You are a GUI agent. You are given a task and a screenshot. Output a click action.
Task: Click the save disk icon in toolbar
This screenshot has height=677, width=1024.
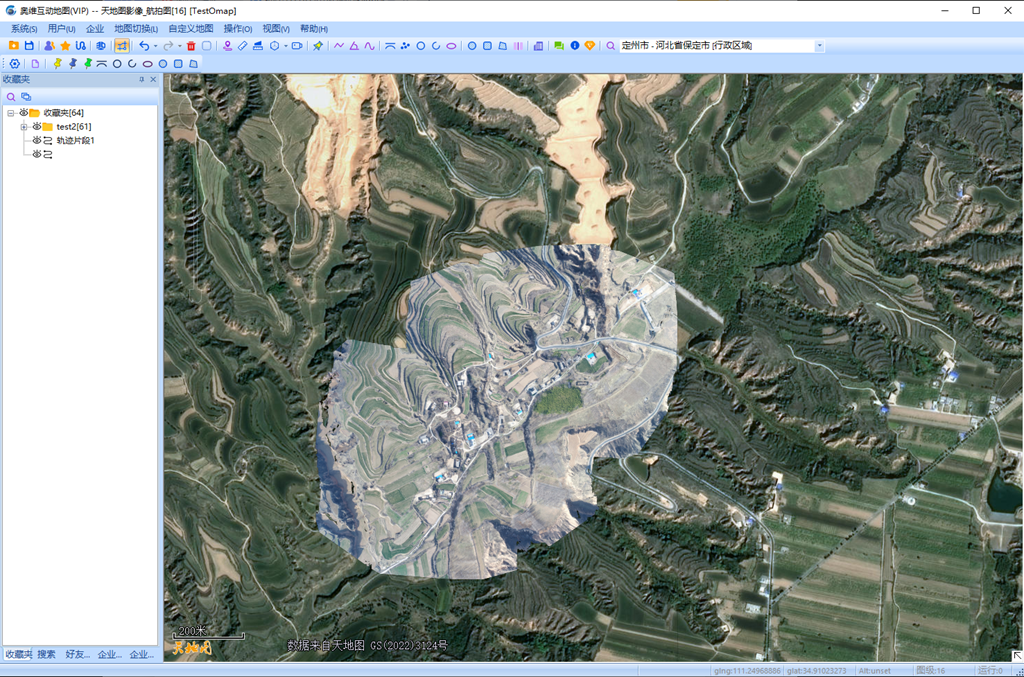click(x=29, y=46)
